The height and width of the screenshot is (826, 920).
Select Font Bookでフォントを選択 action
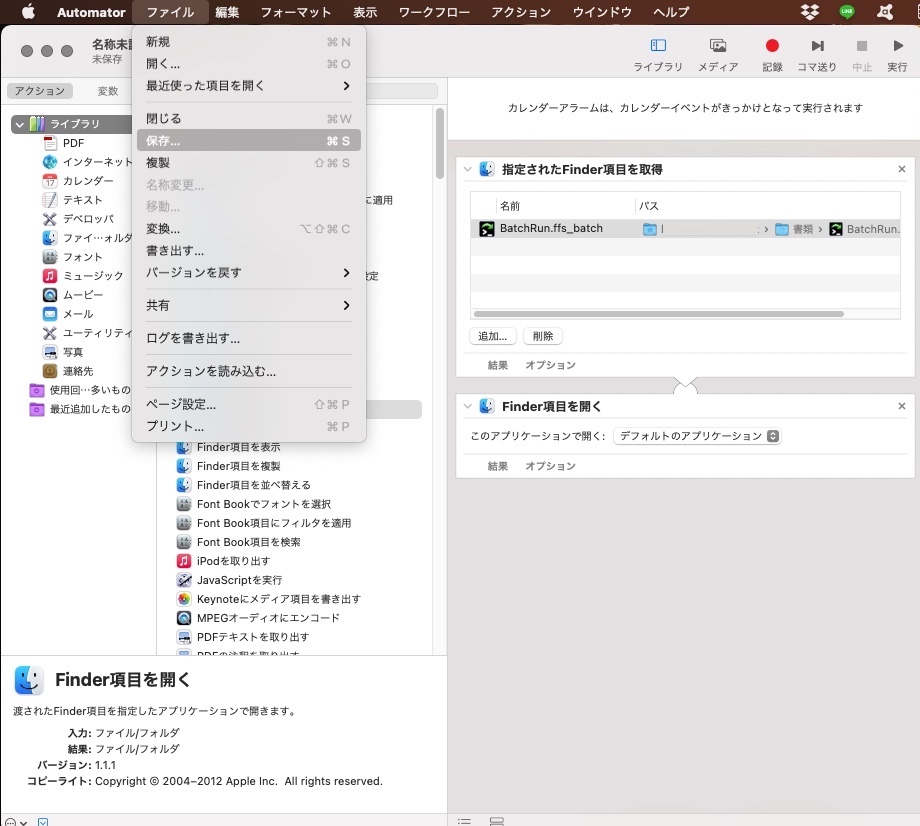click(253, 504)
